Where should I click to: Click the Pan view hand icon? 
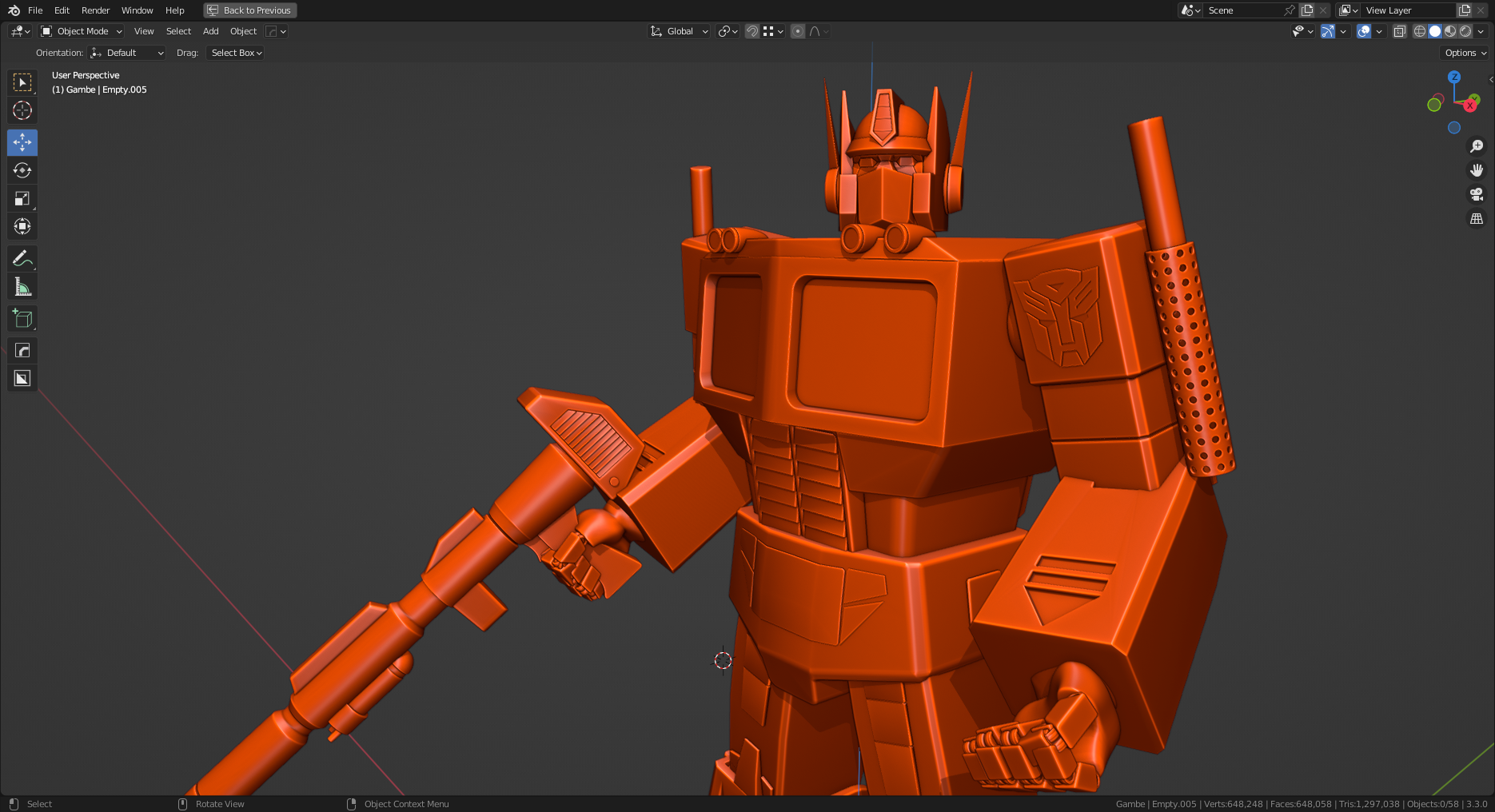pyautogui.click(x=1477, y=170)
